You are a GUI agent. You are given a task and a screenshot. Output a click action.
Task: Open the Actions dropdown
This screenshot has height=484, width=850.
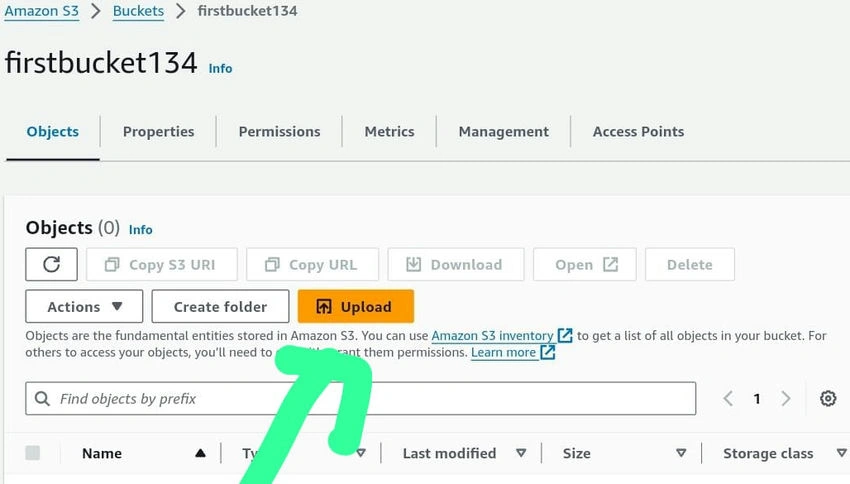[x=84, y=306]
